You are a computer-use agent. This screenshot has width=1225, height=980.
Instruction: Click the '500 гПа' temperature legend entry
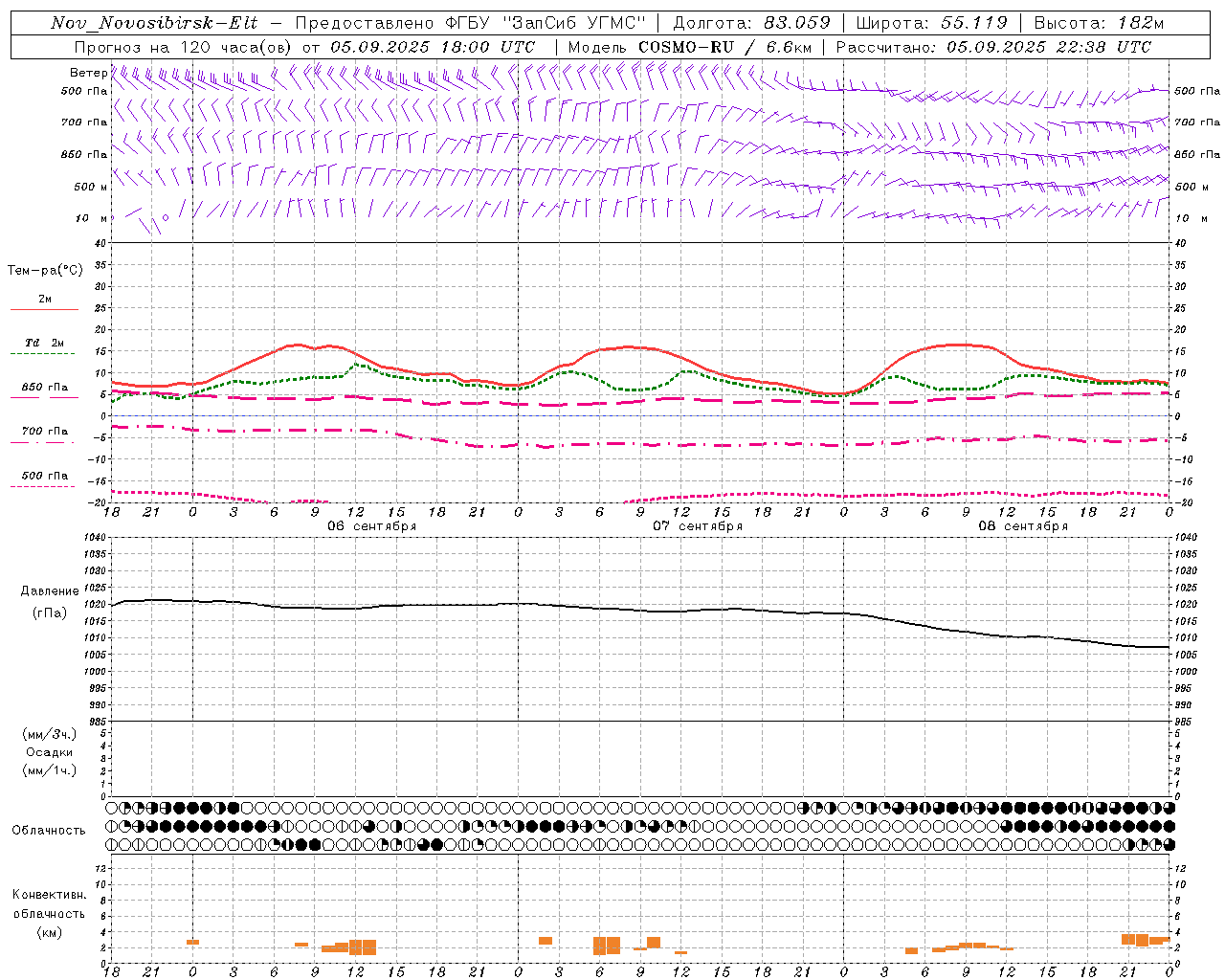[45, 475]
